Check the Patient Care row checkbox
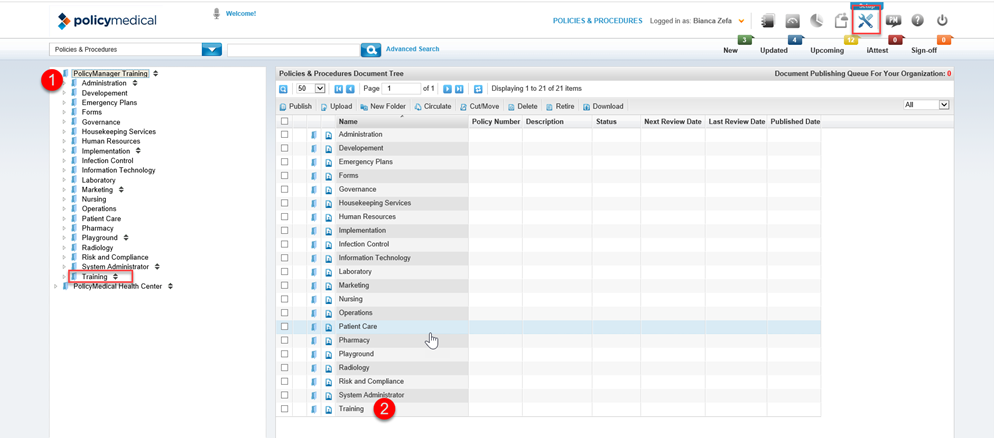The height and width of the screenshot is (438, 994). [285, 326]
